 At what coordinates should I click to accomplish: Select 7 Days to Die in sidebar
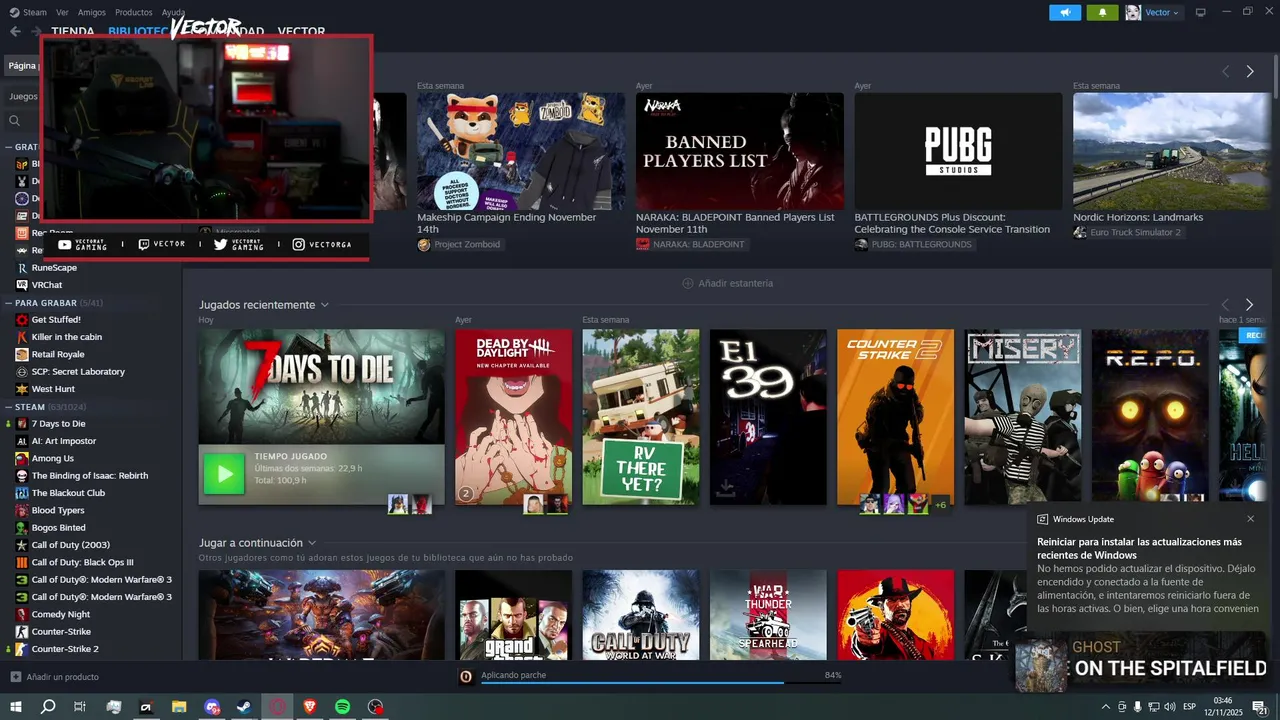click(x=58, y=424)
